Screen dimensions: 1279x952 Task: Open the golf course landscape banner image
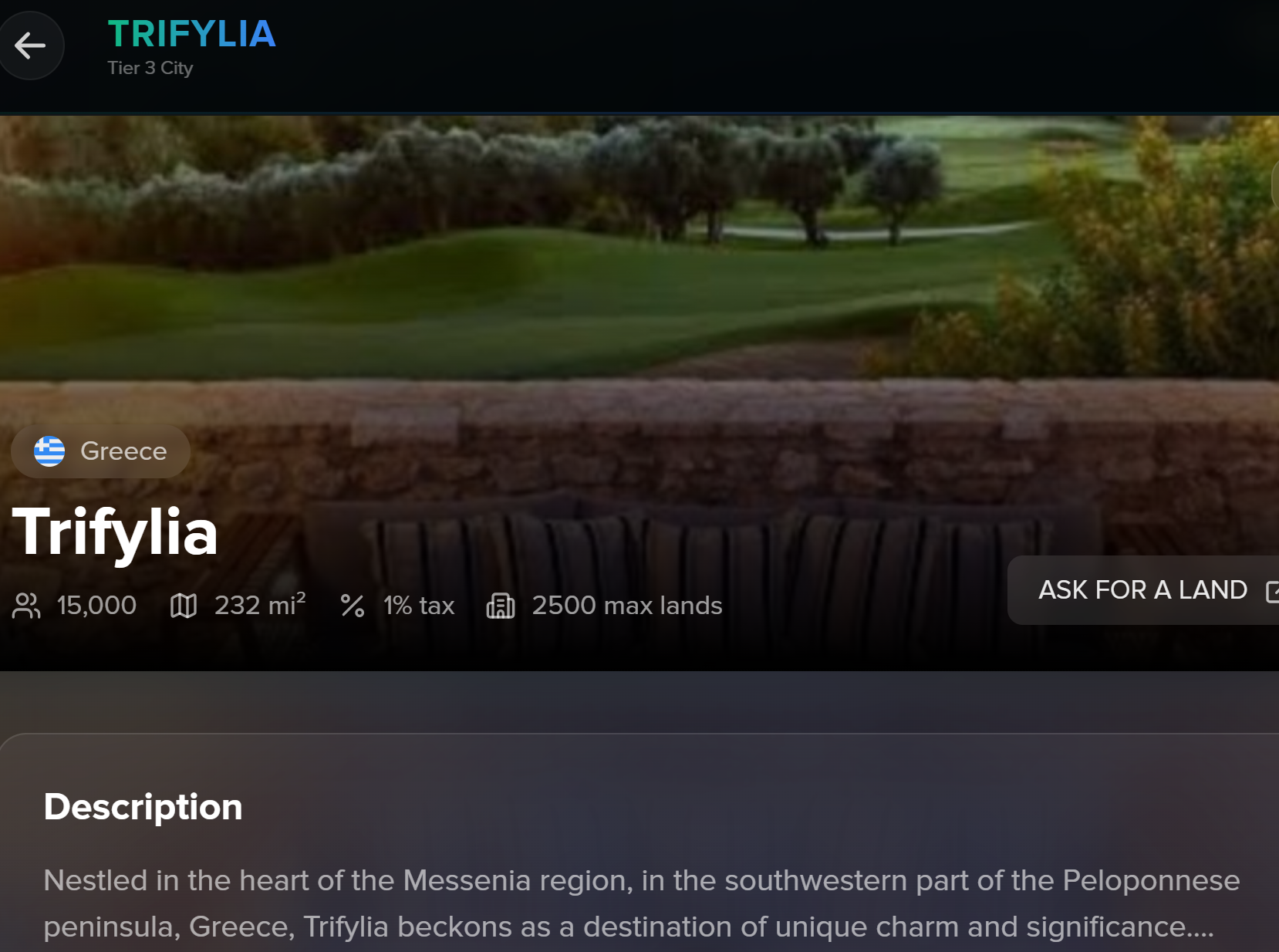[x=617, y=255]
